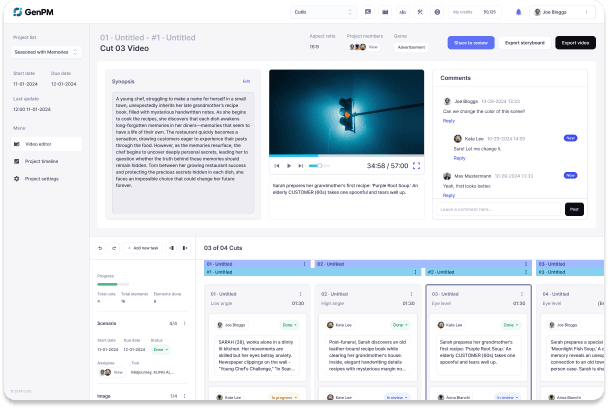
Task: Click the green Progress bar
Action: pyautogui.click(x=113, y=284)
